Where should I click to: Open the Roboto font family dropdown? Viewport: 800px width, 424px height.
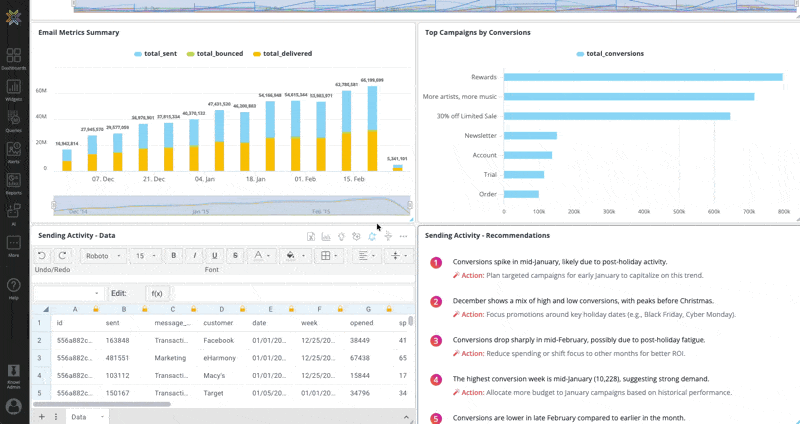[x=102, y=256]
